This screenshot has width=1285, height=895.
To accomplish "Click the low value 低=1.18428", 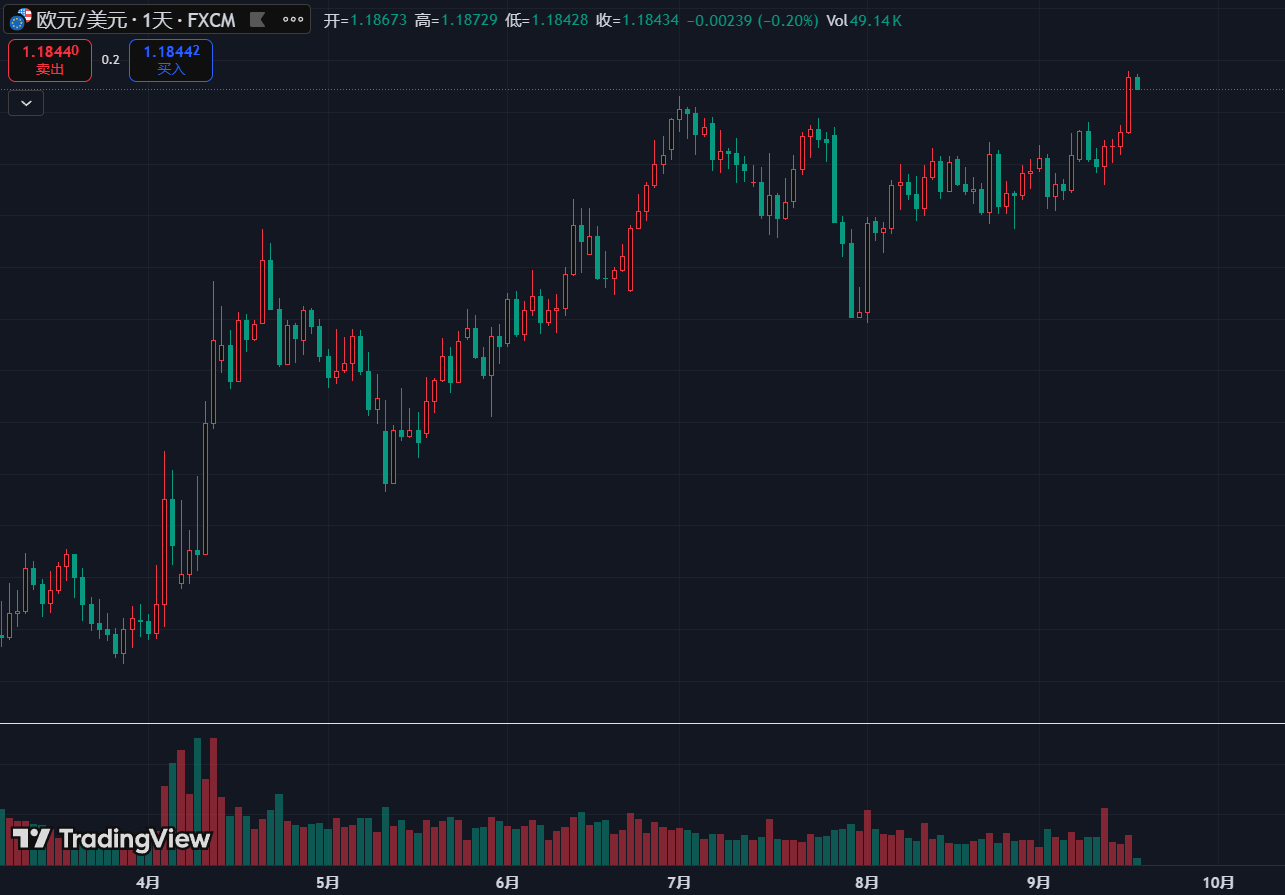I will [547, 20].
